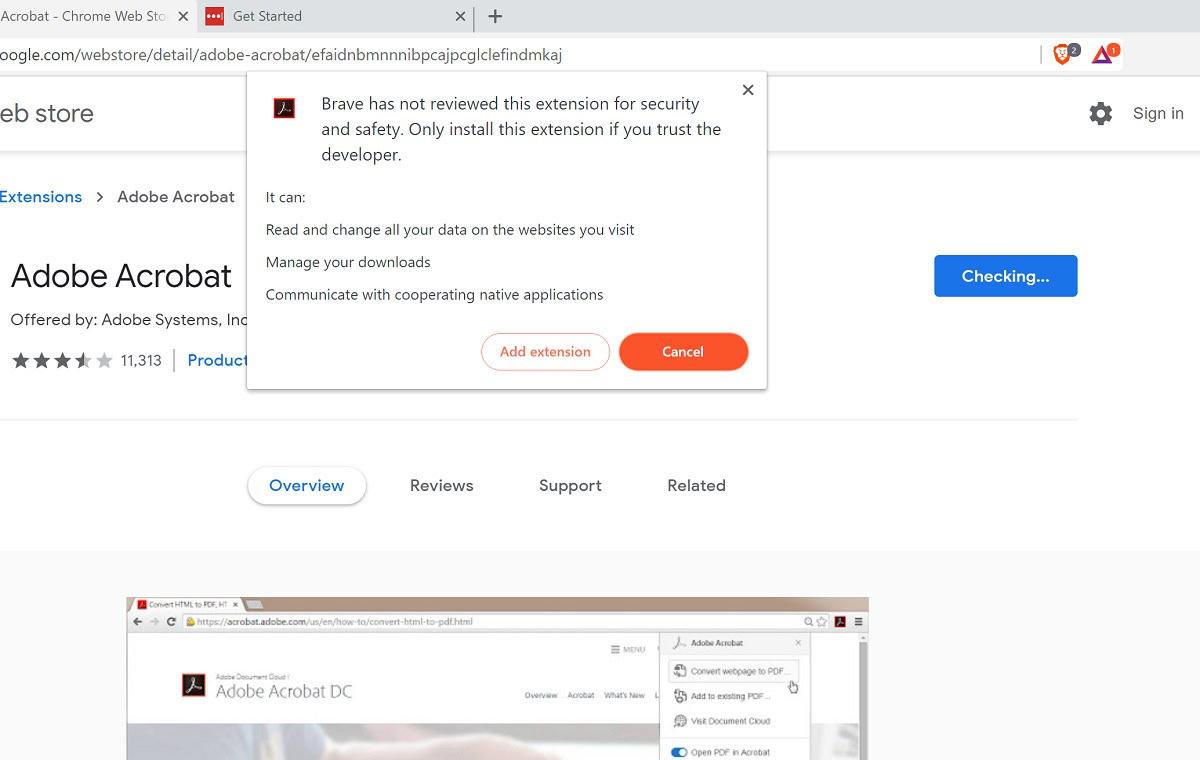The width and height of the screenshot is (1200, 760).
Task: Click the web store logo text
Action: (47, 113)
